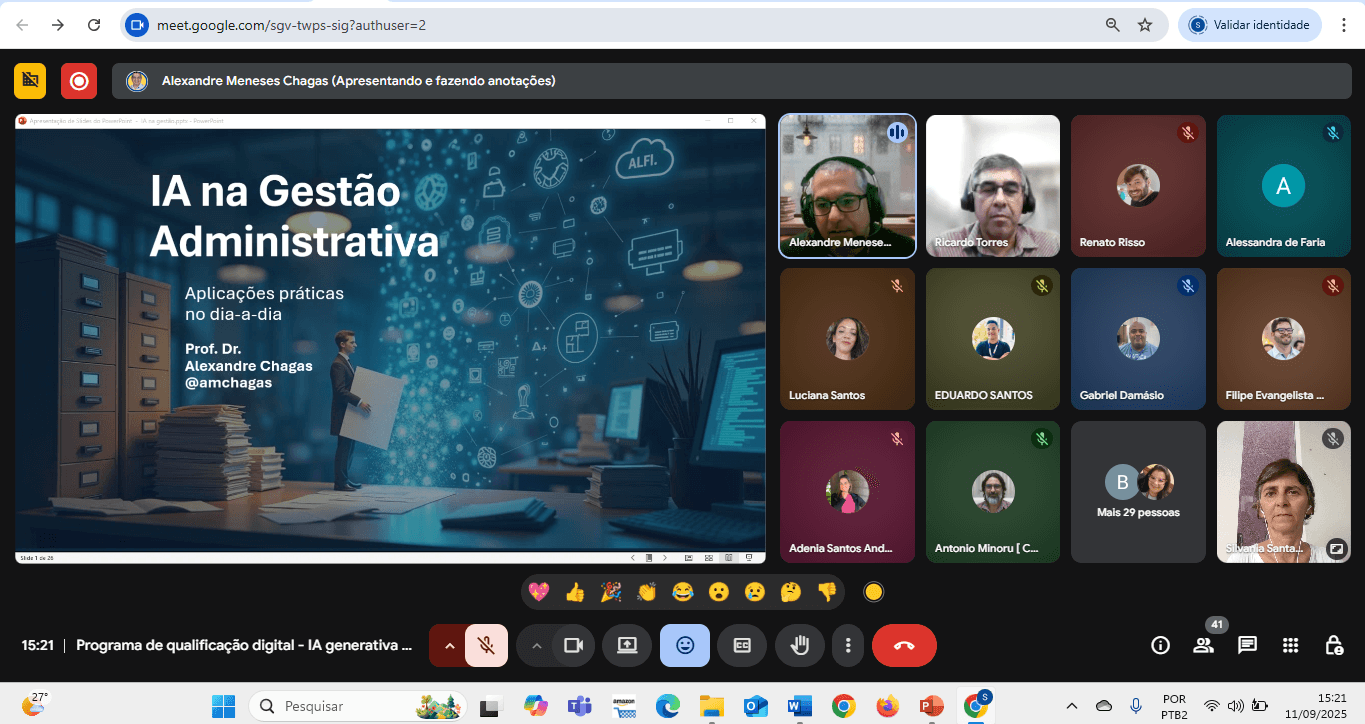The image size is (1365, 724).
Task: Expand microphone device options chevron
Action: tap(449, 645)
